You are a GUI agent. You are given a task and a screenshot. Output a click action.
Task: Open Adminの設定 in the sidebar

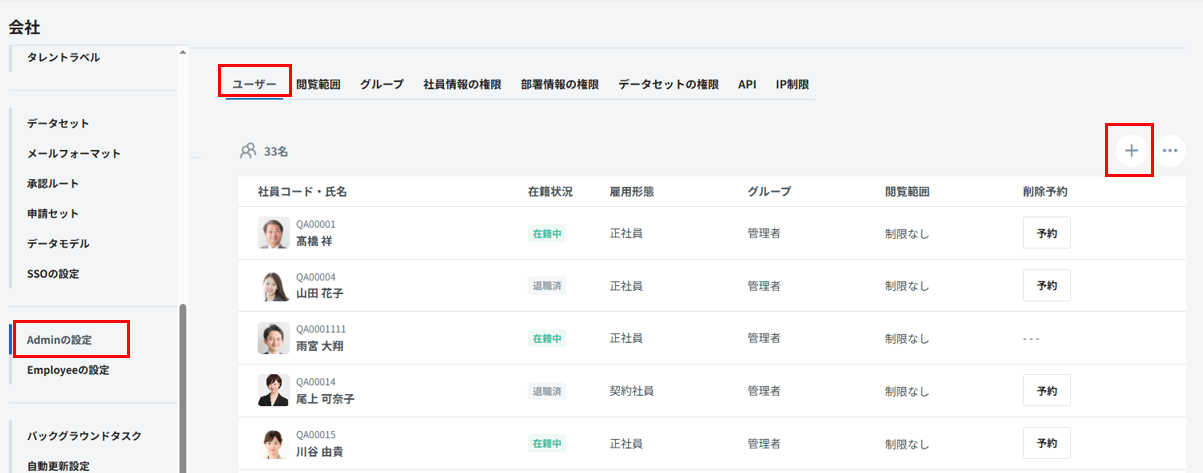[x=59, y=340]
